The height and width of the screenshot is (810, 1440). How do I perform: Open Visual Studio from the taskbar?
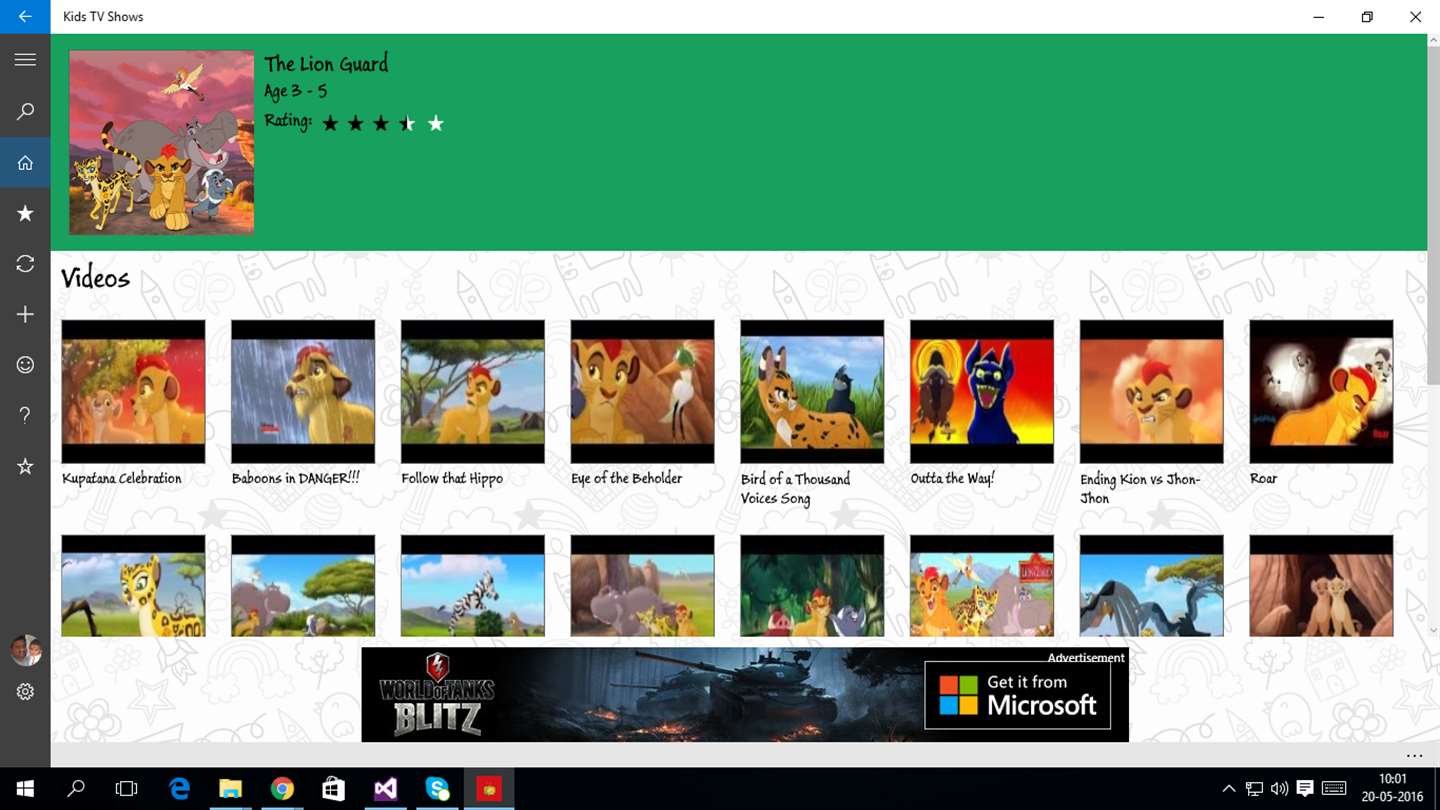pyautogui.click(x=386, y=789)
